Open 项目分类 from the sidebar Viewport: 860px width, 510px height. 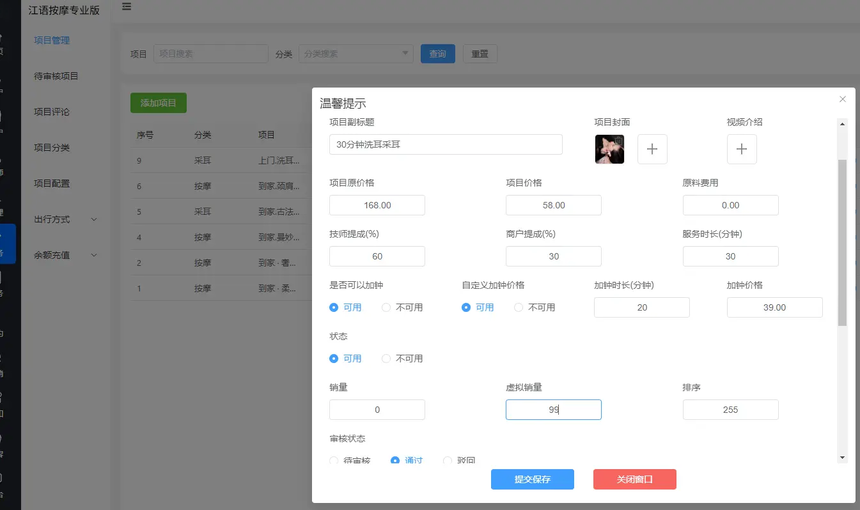[52, 148]
